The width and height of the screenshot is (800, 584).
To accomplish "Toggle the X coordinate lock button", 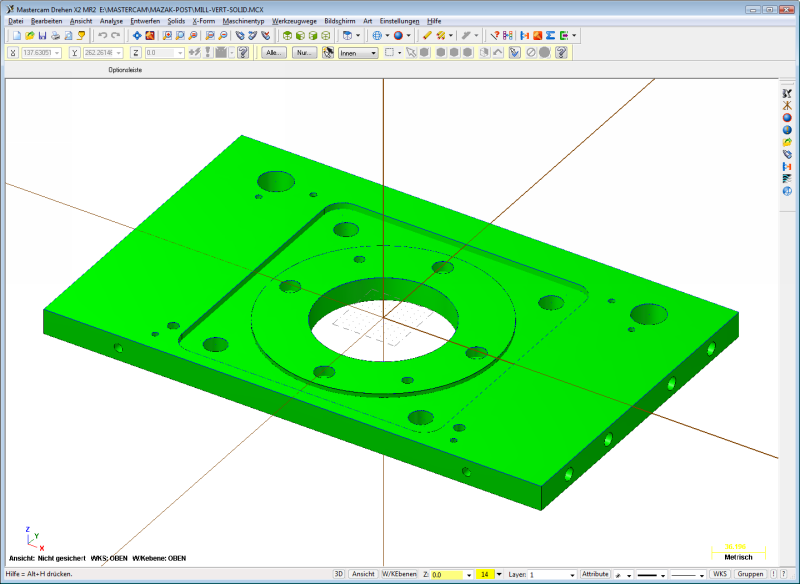I will tap(13, 53).
